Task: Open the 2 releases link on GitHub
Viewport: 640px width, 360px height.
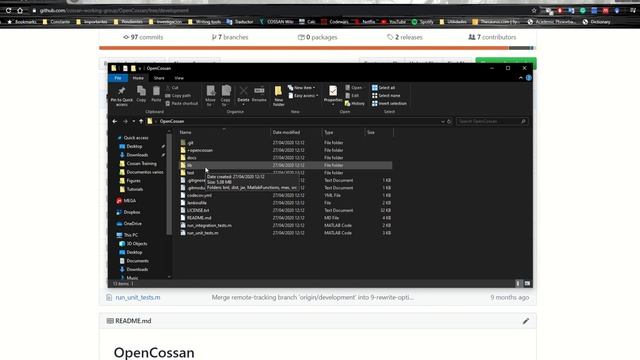Action: click(405, 37)
